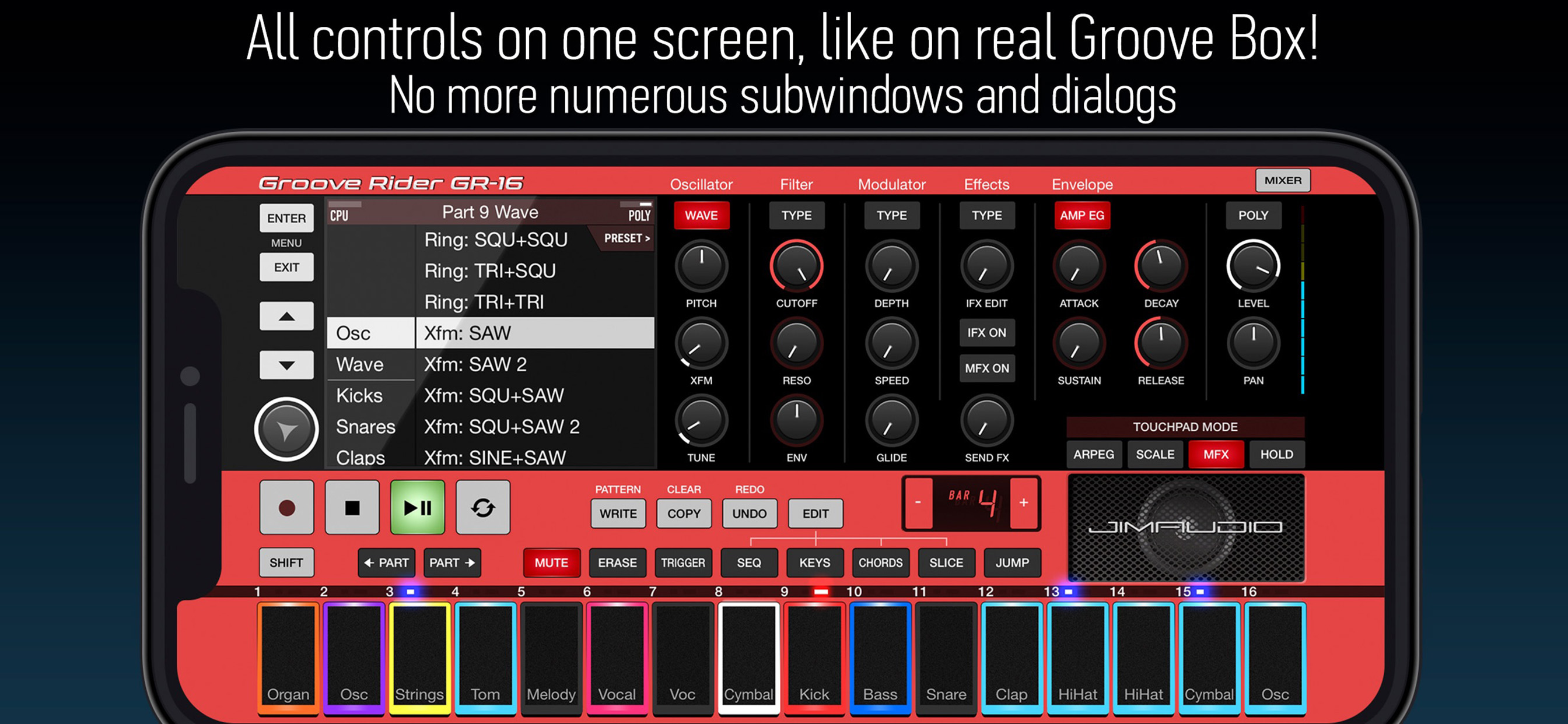Click the PITCH knob
1568x724 pixels.
(x=701, y=266)
